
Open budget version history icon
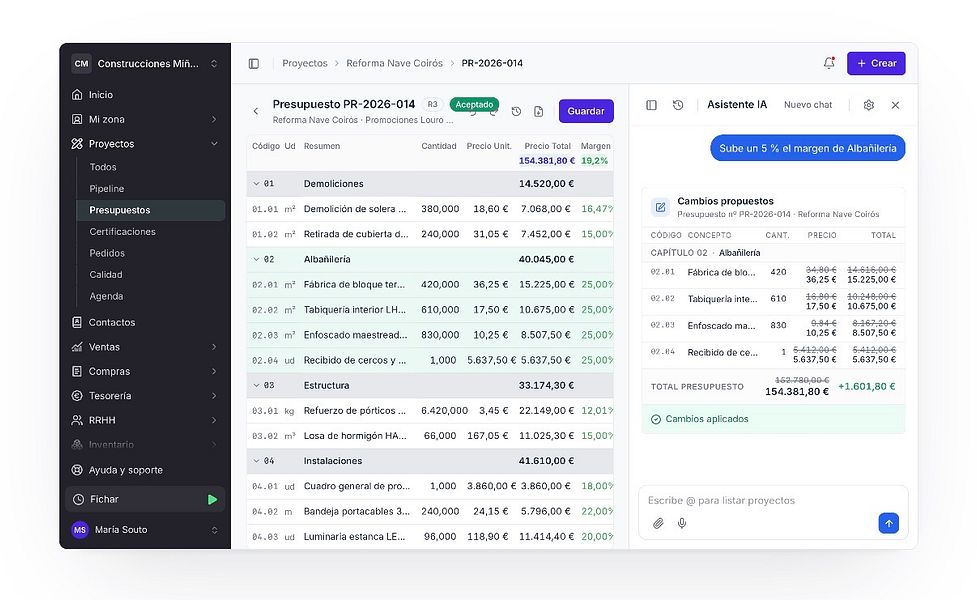(x=516, y=111)
